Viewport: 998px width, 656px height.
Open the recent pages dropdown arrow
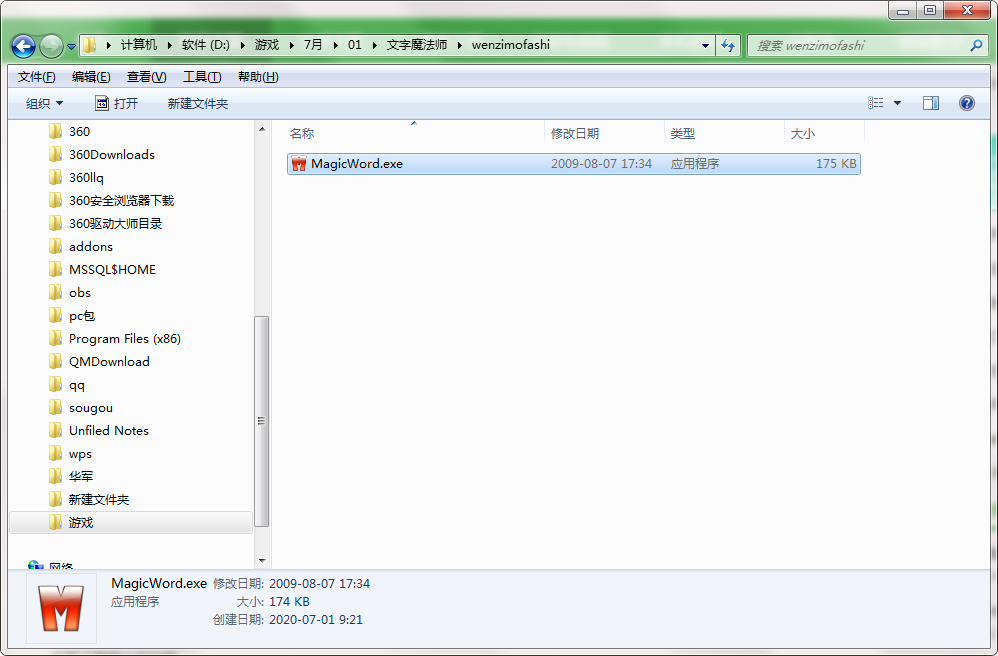click(x=71, y=46)
